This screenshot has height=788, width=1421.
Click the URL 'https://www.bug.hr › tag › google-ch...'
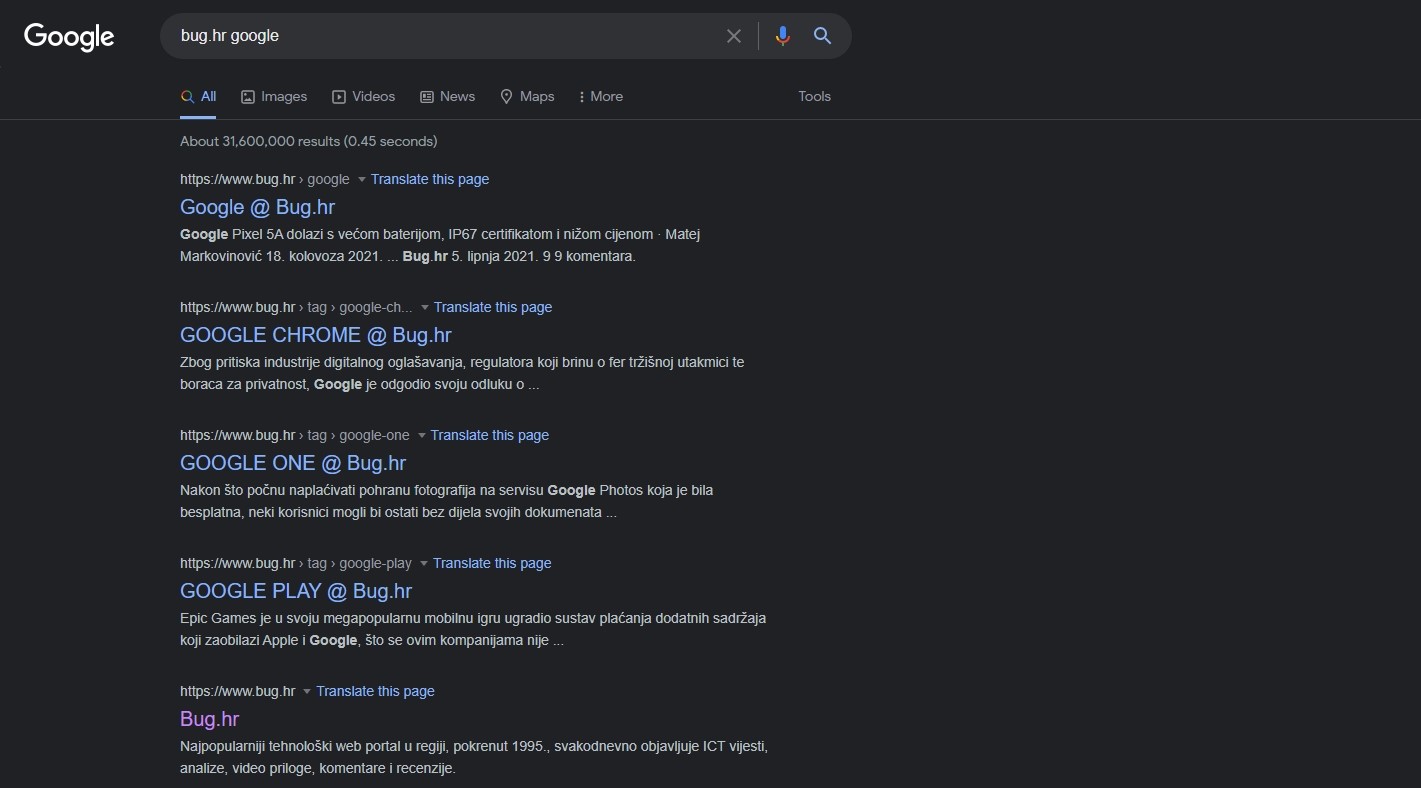click(296, 308)
